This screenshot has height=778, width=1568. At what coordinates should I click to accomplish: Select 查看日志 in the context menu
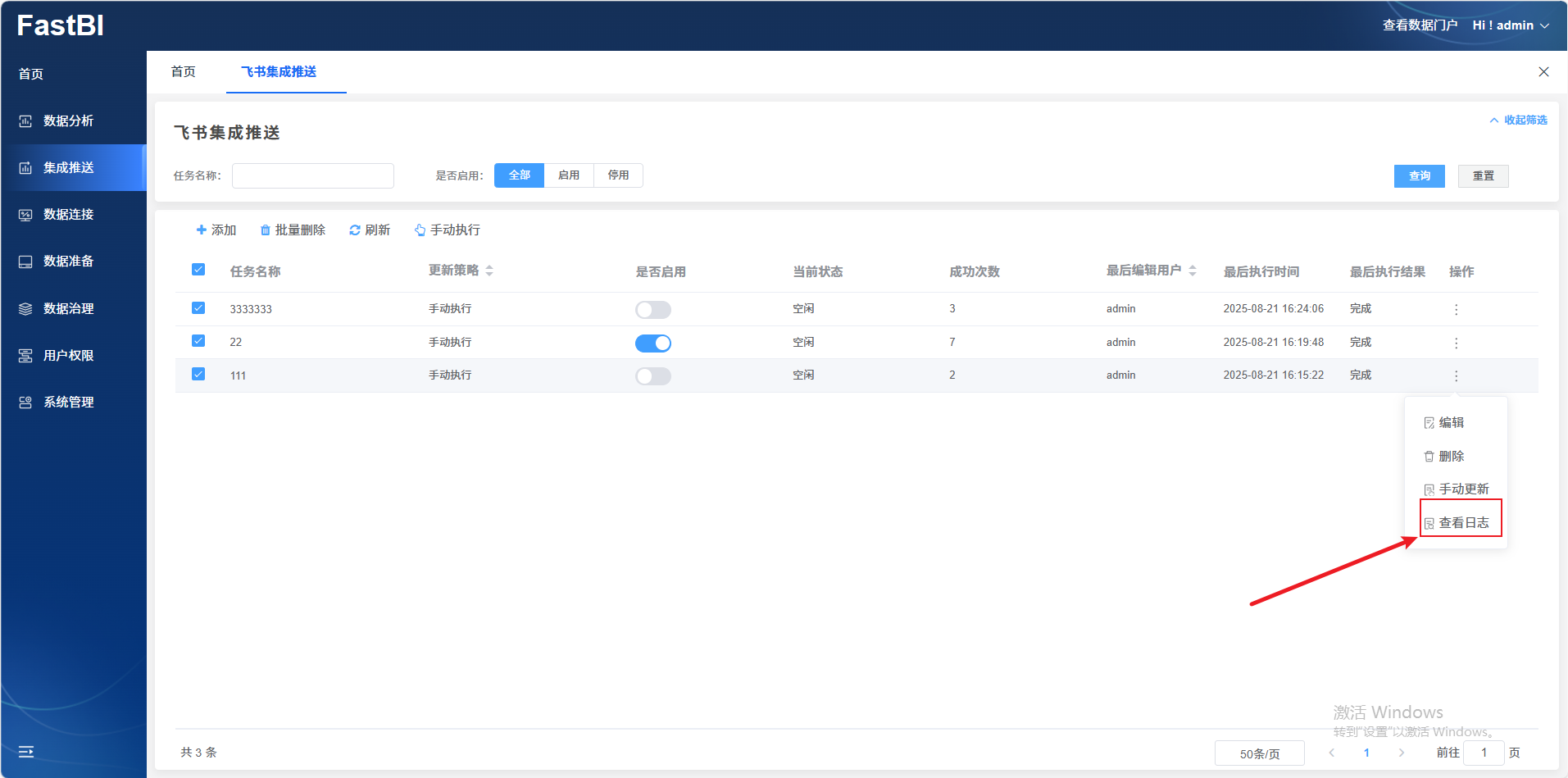[x=1462, y=523]
